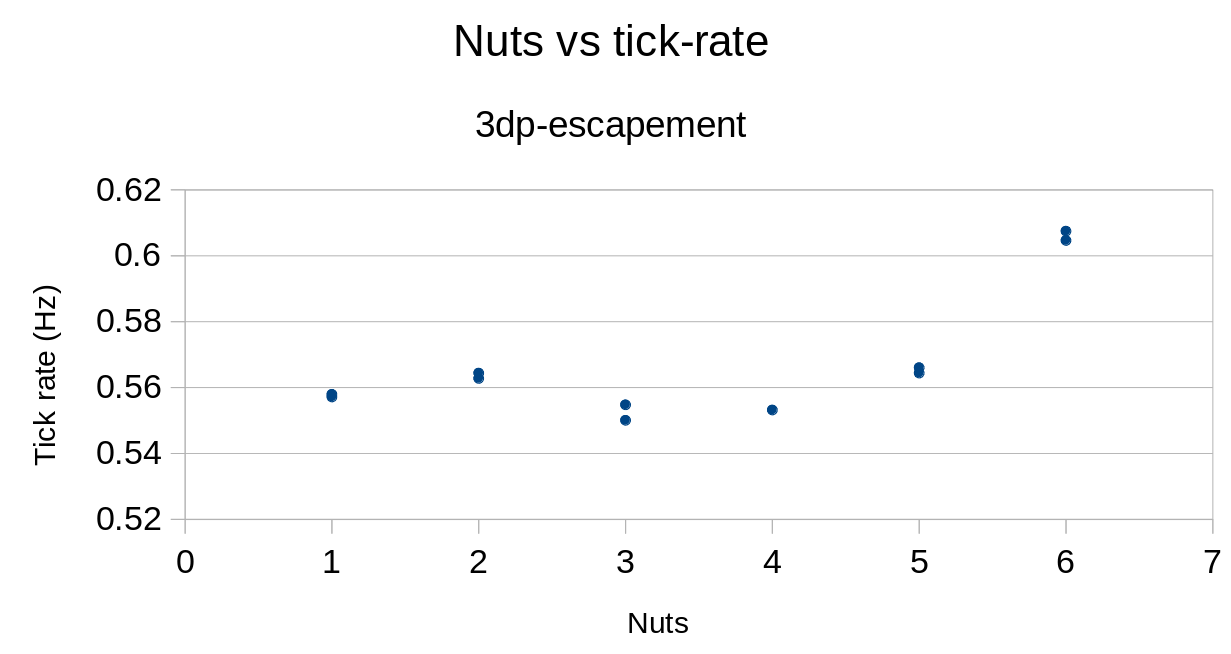The width and height of the screenshot is (1231, 654).
Task: Click the 0 label on the x-axis
Action: click(x=185, y=563)
